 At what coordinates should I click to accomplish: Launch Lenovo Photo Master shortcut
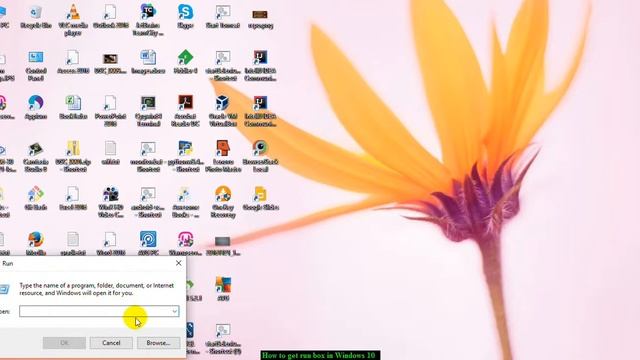tap(222, 149)
